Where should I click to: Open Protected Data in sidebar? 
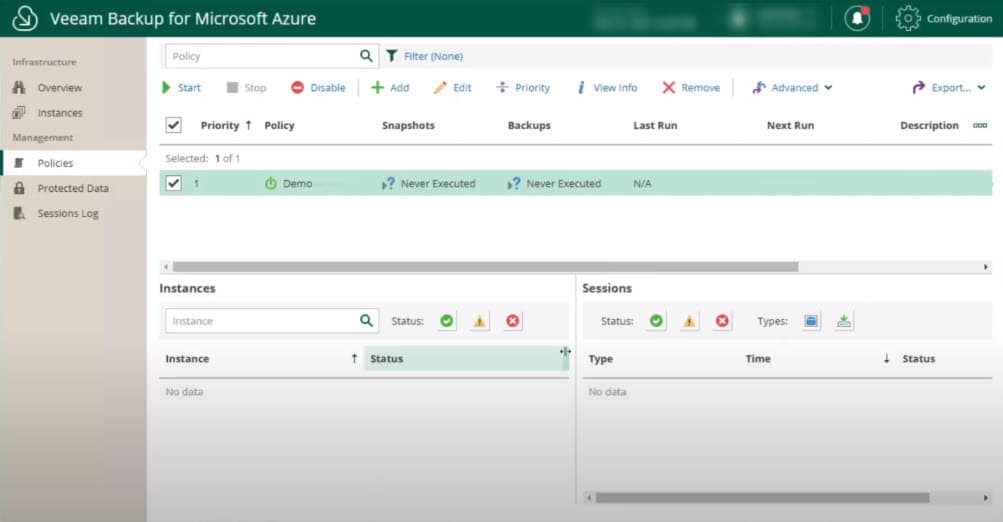pyautogui.click(x=73, y=188)
